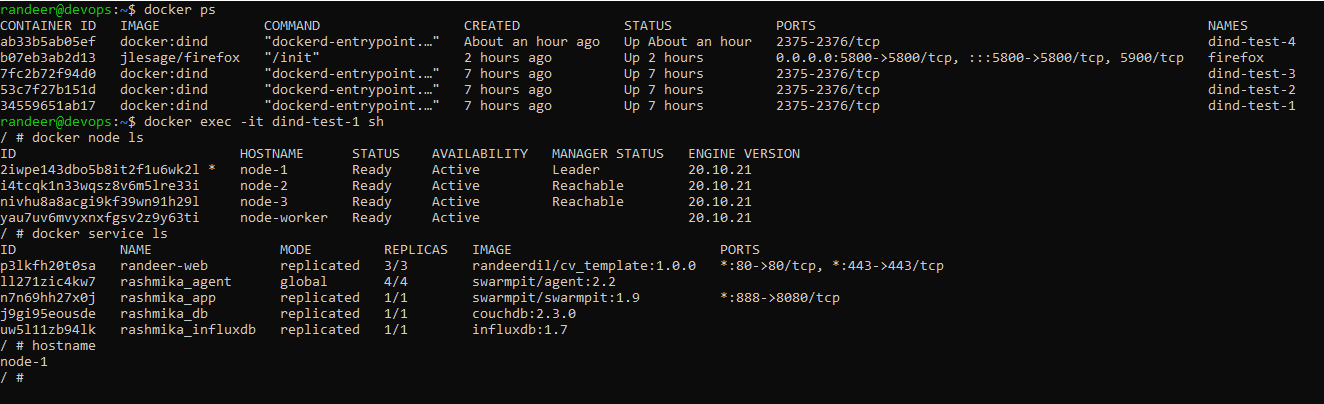
Task: Click container name dind-test-4
Action: [x=1252, y=42]
